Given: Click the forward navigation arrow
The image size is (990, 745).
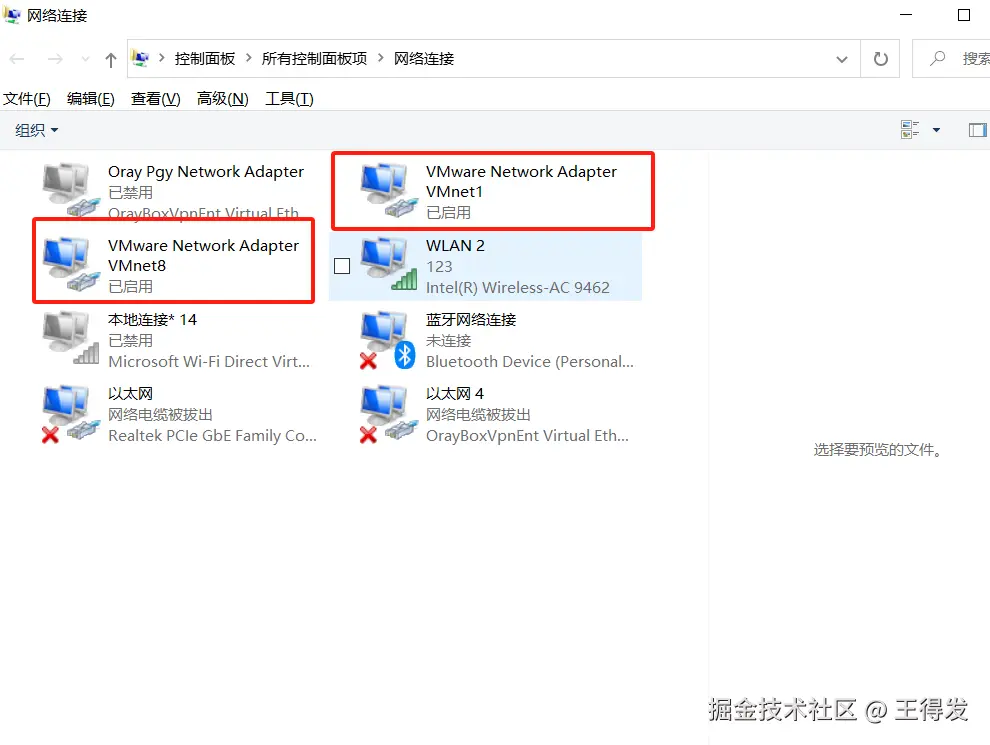Looking at the screenshot, I should click(x=55, y=59).
